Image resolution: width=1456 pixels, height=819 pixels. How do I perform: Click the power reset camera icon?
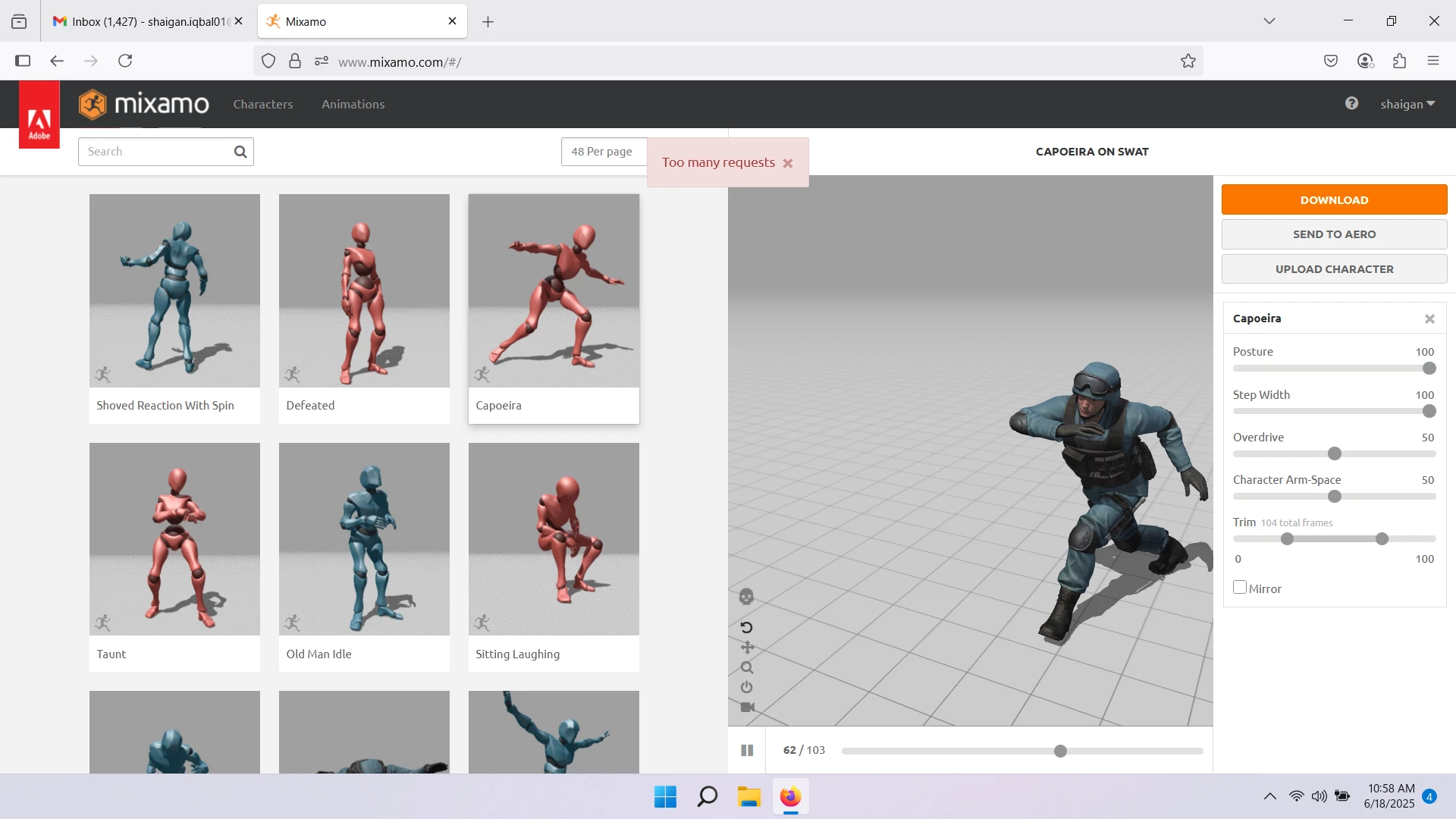point(746,687)
